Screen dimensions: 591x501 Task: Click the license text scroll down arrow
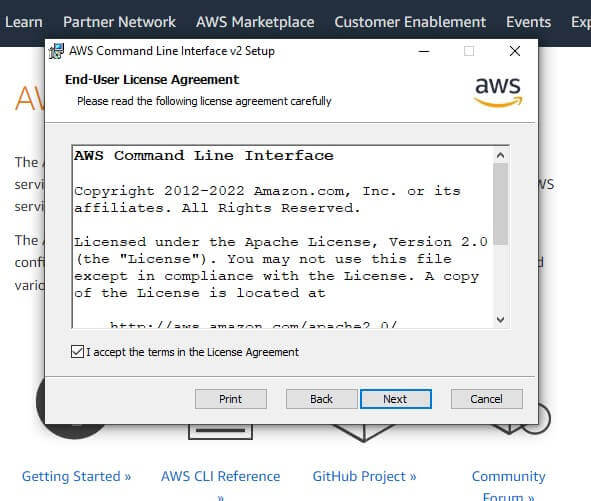pyautogui.click(x=501, y=320)
